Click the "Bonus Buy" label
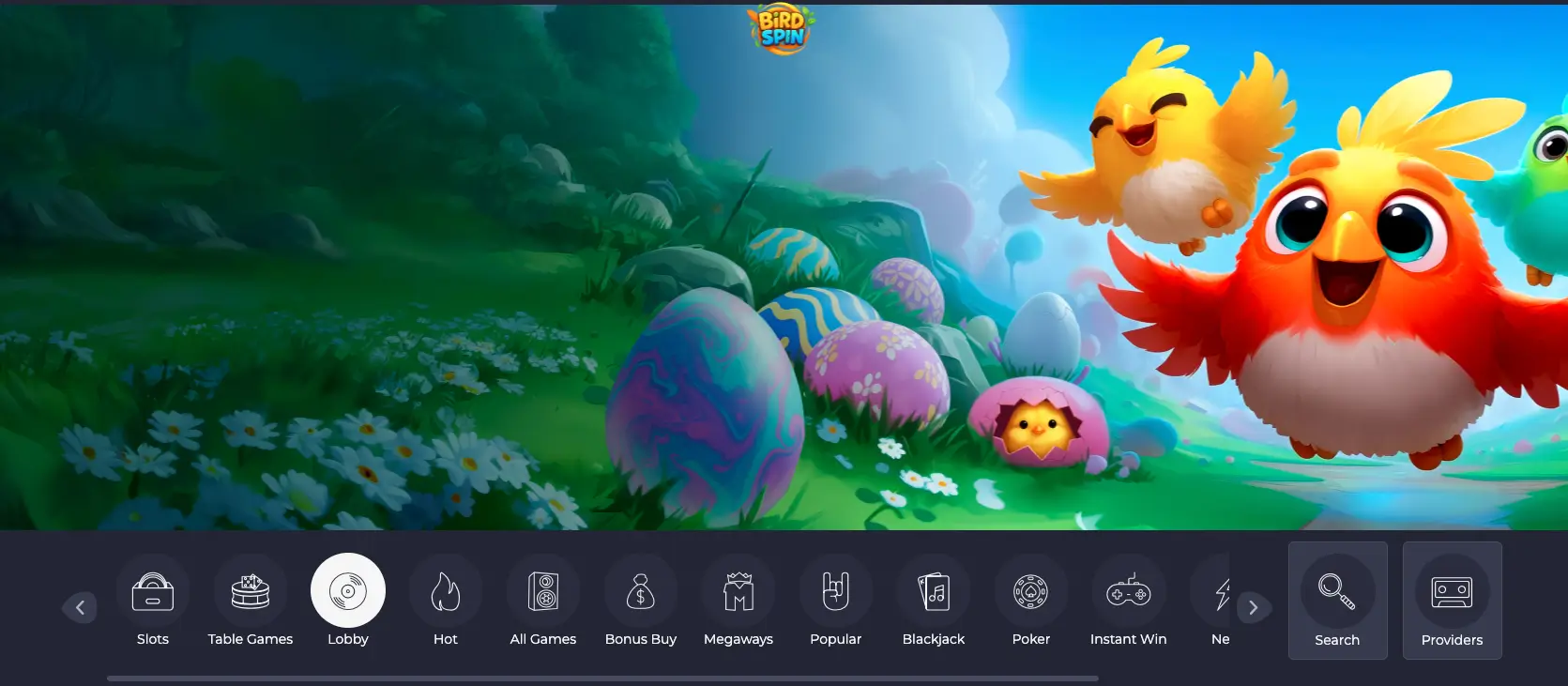1568x686 pixels. (641, 639)
